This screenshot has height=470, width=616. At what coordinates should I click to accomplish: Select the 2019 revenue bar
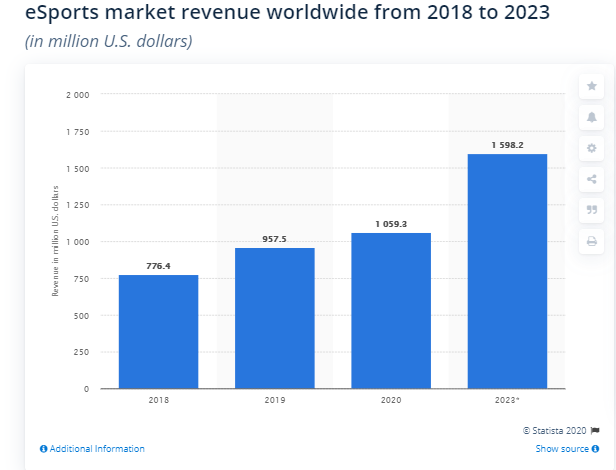click(x=274, y=318)
